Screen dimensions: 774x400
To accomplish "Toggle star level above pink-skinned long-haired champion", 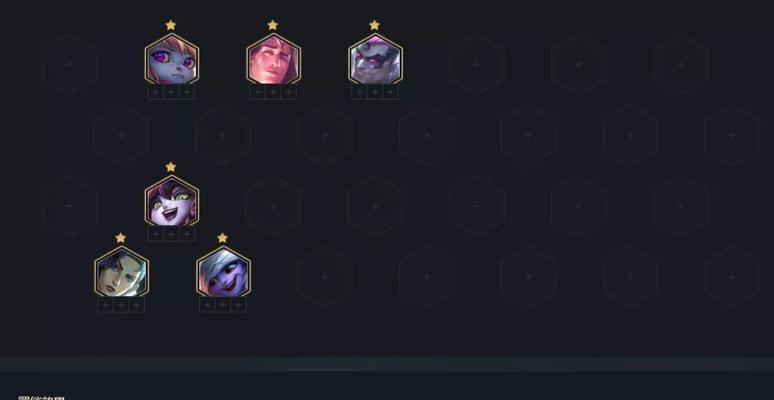I will [272, 25].
